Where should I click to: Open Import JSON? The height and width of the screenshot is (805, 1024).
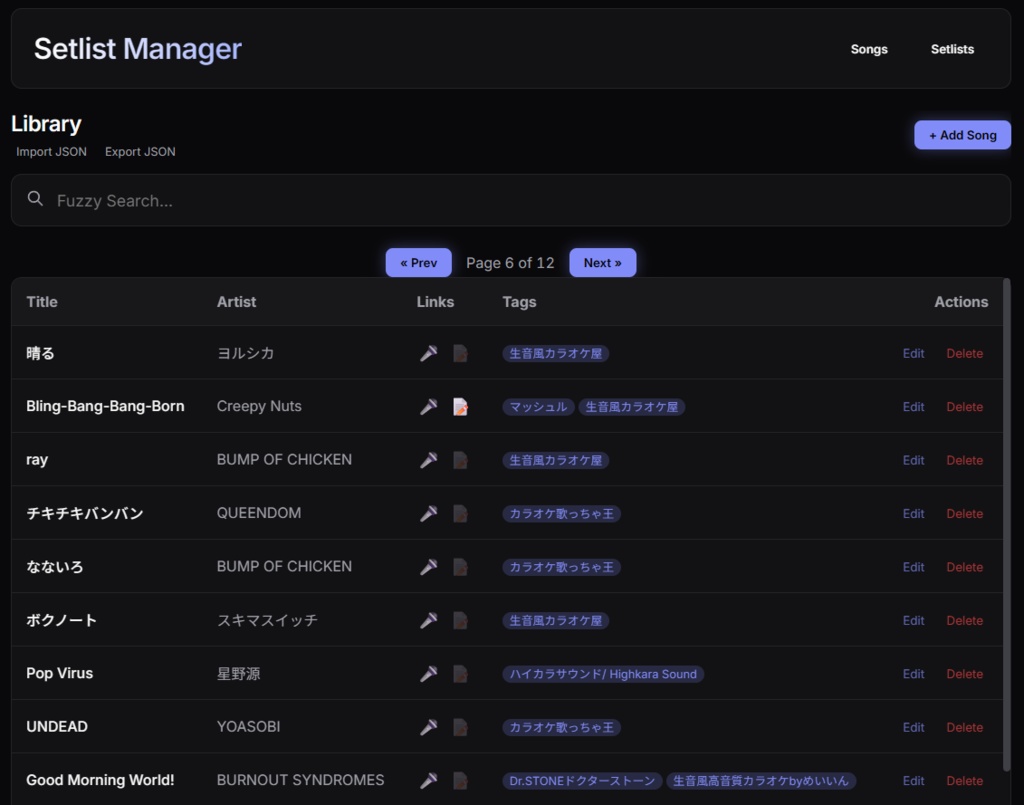pos(50,151)
